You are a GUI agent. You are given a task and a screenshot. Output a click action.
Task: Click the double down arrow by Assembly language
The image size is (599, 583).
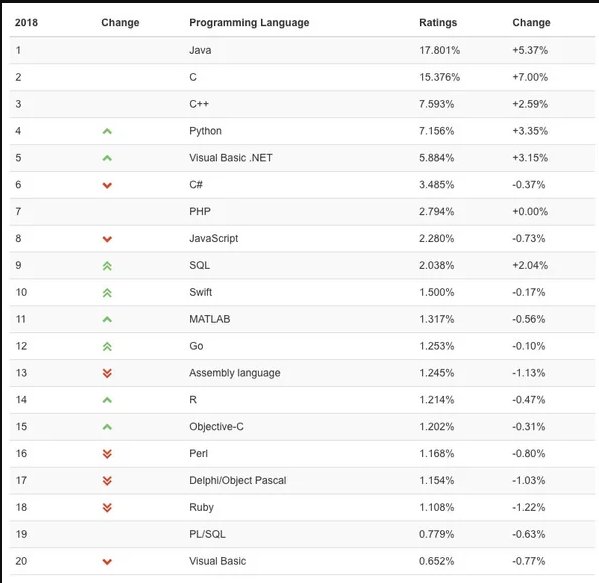click(107, 373)
